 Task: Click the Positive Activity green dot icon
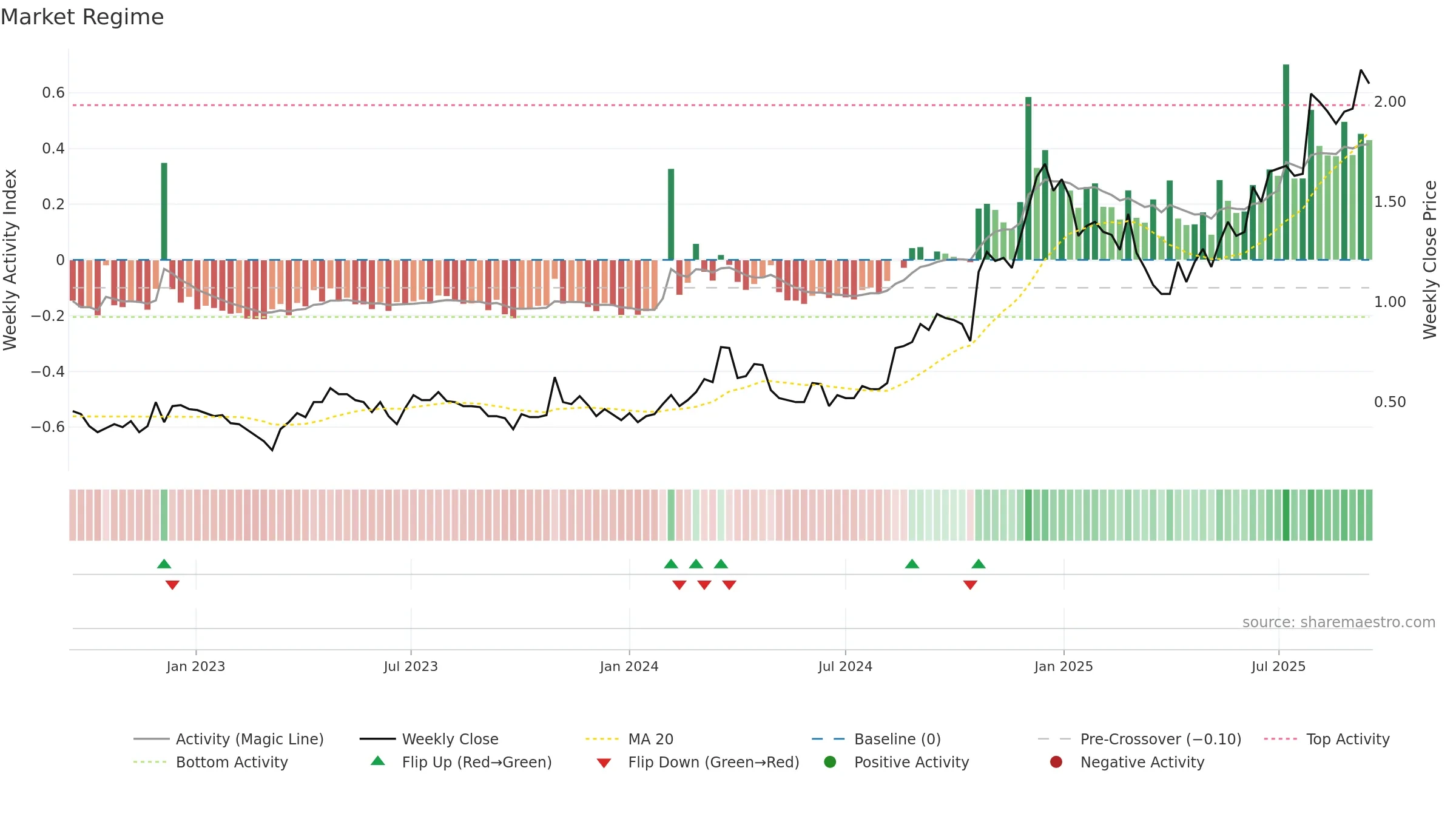coord(831,761)
